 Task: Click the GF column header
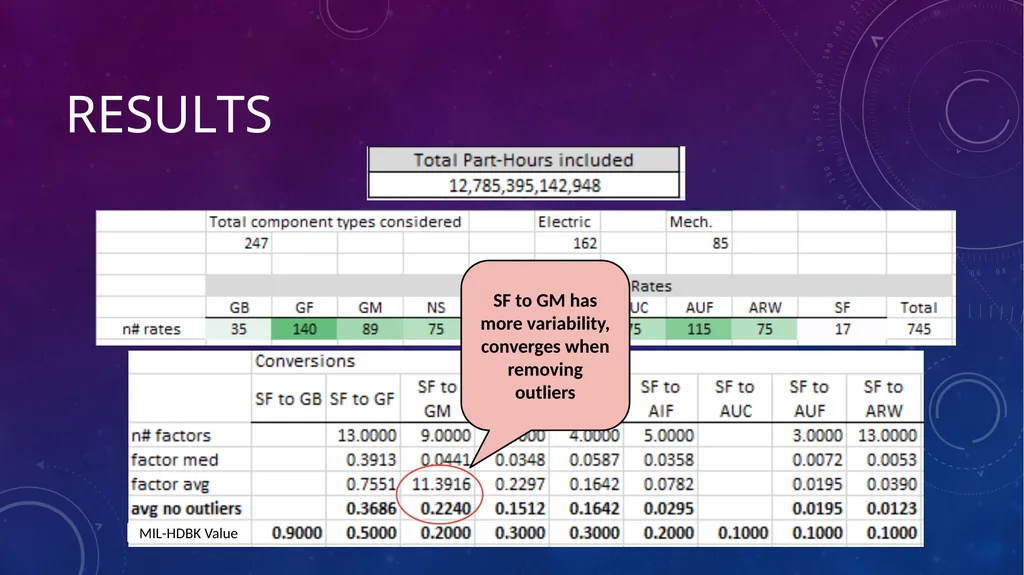304,308
